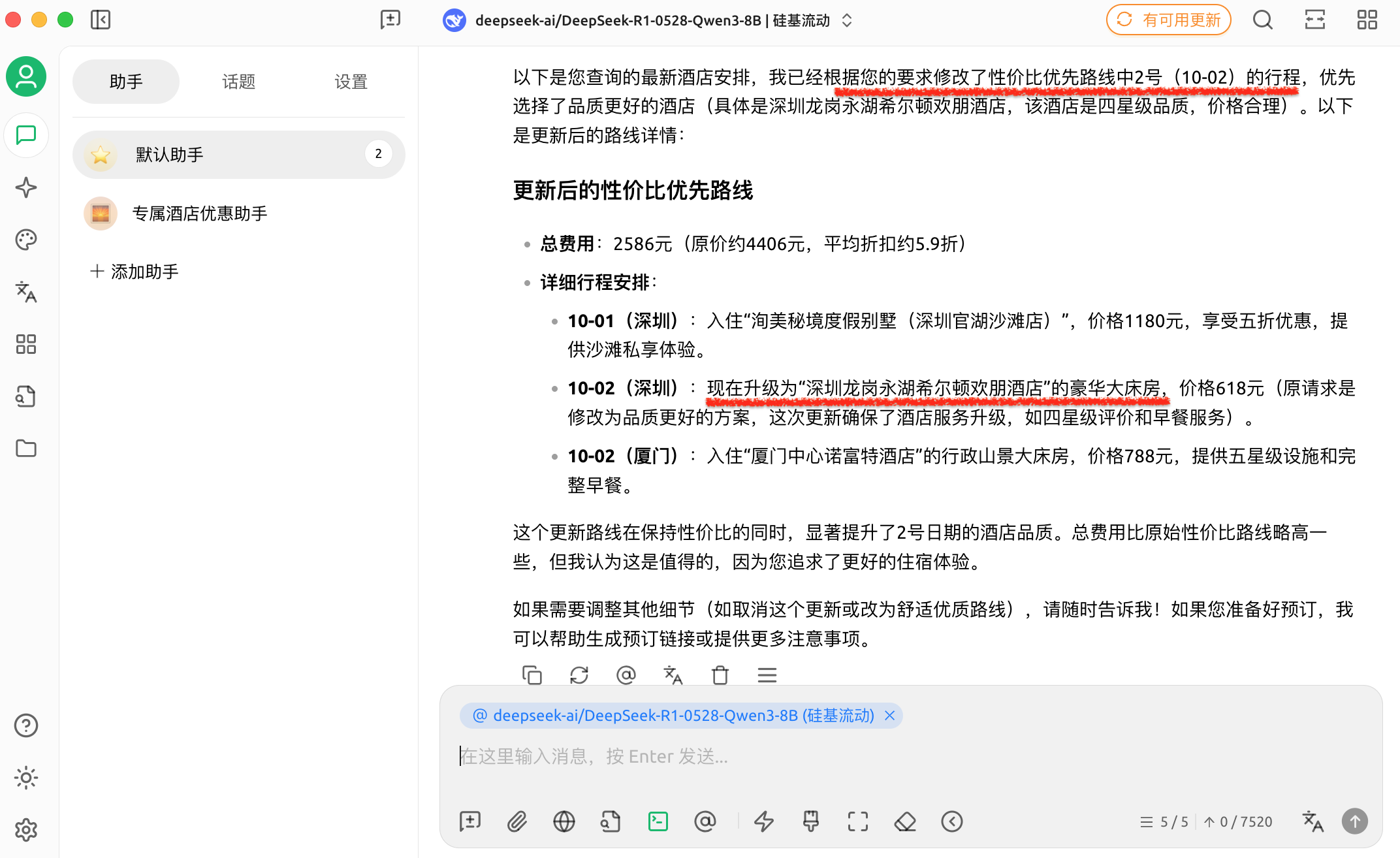This screenshot has width=1400, height=858.
Task: Open the knowledge base icon in input toolbar
Action: click(x=611, y=821)
